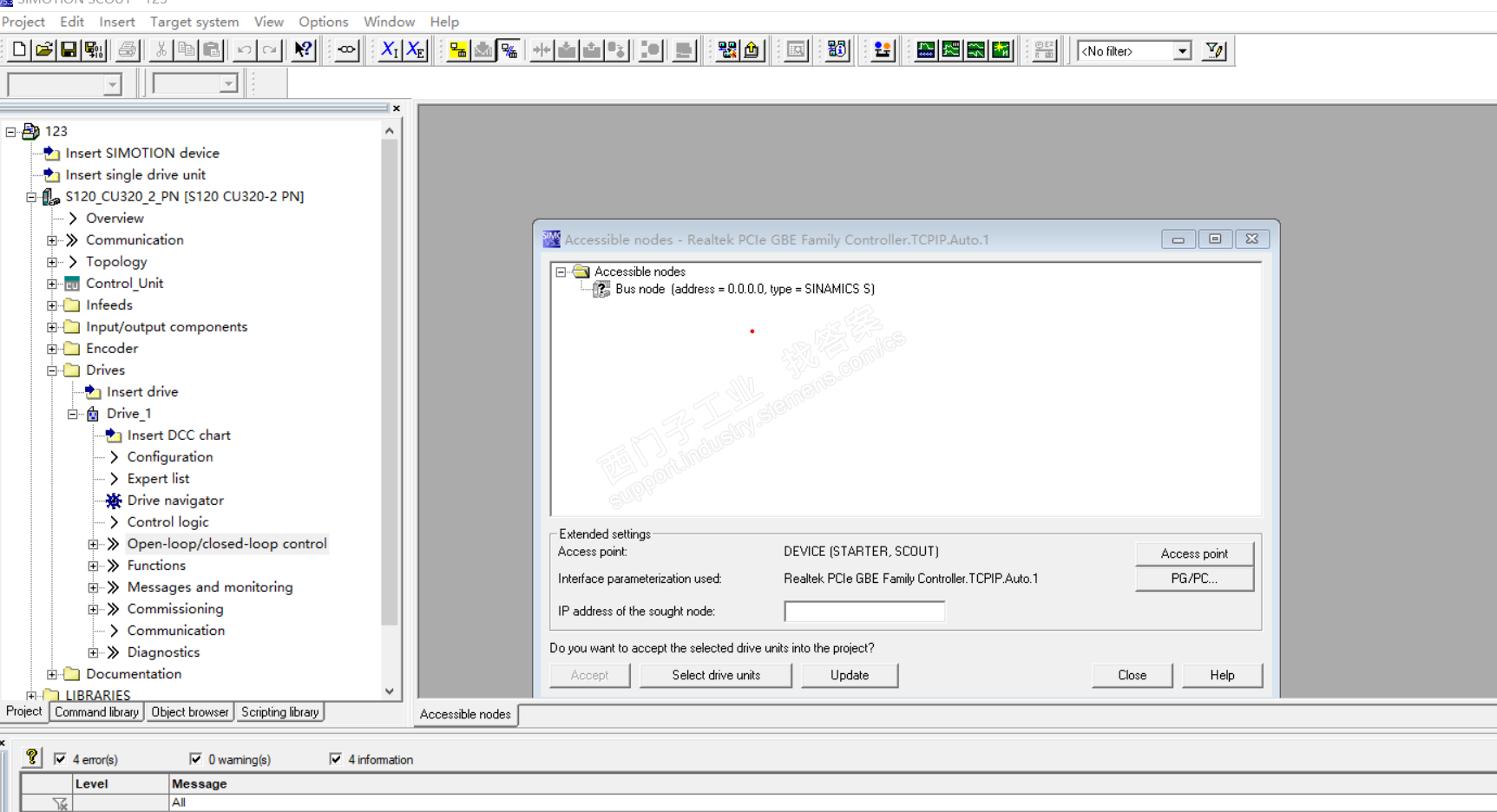Switch to the Object browser tab
The height and width of the screenshot is (812, 1497).
pos(190,712)
